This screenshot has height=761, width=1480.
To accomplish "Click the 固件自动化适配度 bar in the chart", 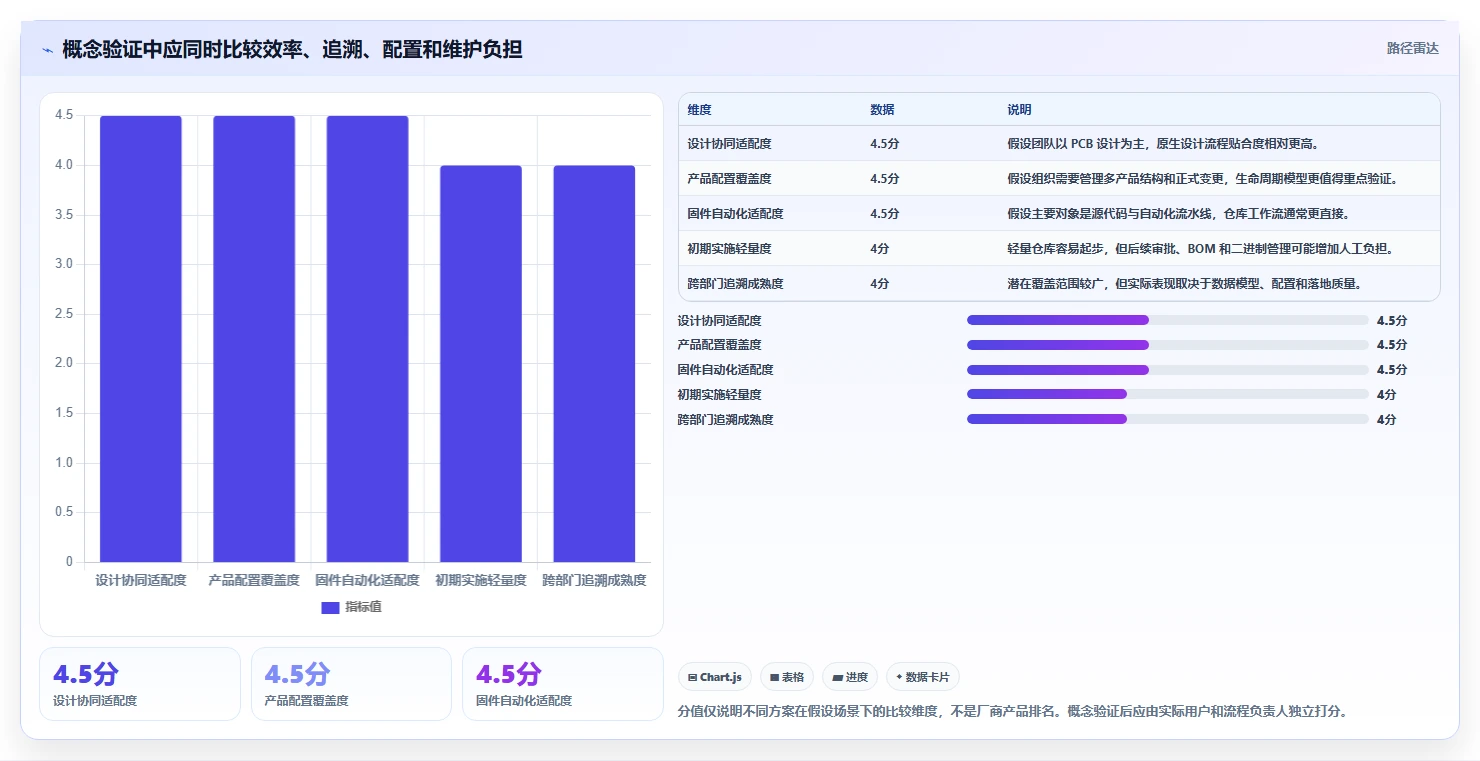I will point(367,339).
